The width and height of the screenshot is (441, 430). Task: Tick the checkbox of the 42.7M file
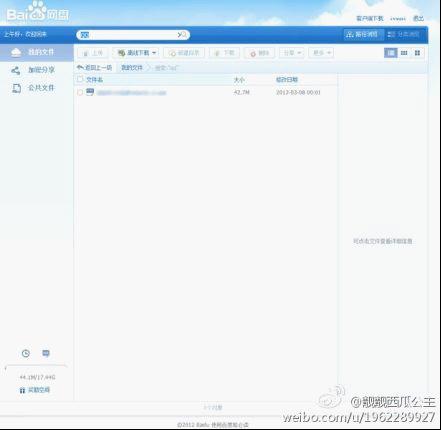[x=80, y=92]
